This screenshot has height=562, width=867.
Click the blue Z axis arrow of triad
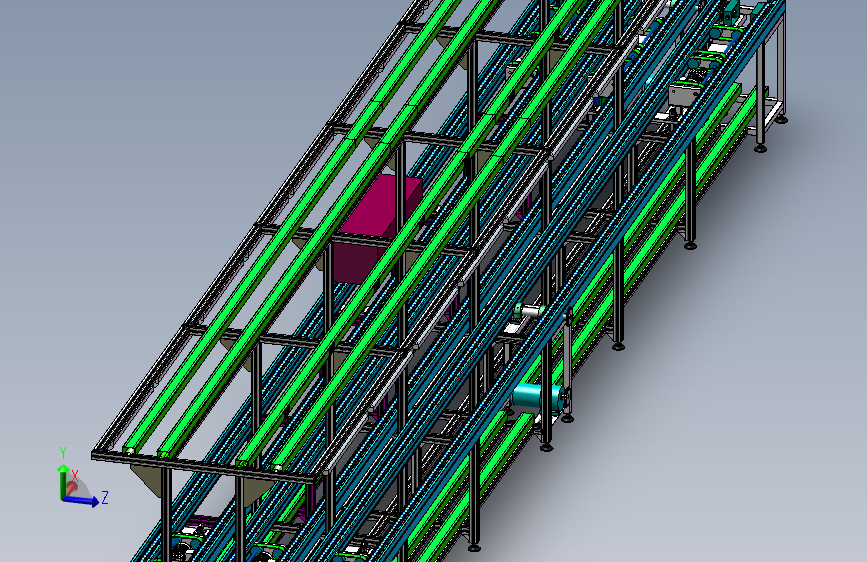82,501
